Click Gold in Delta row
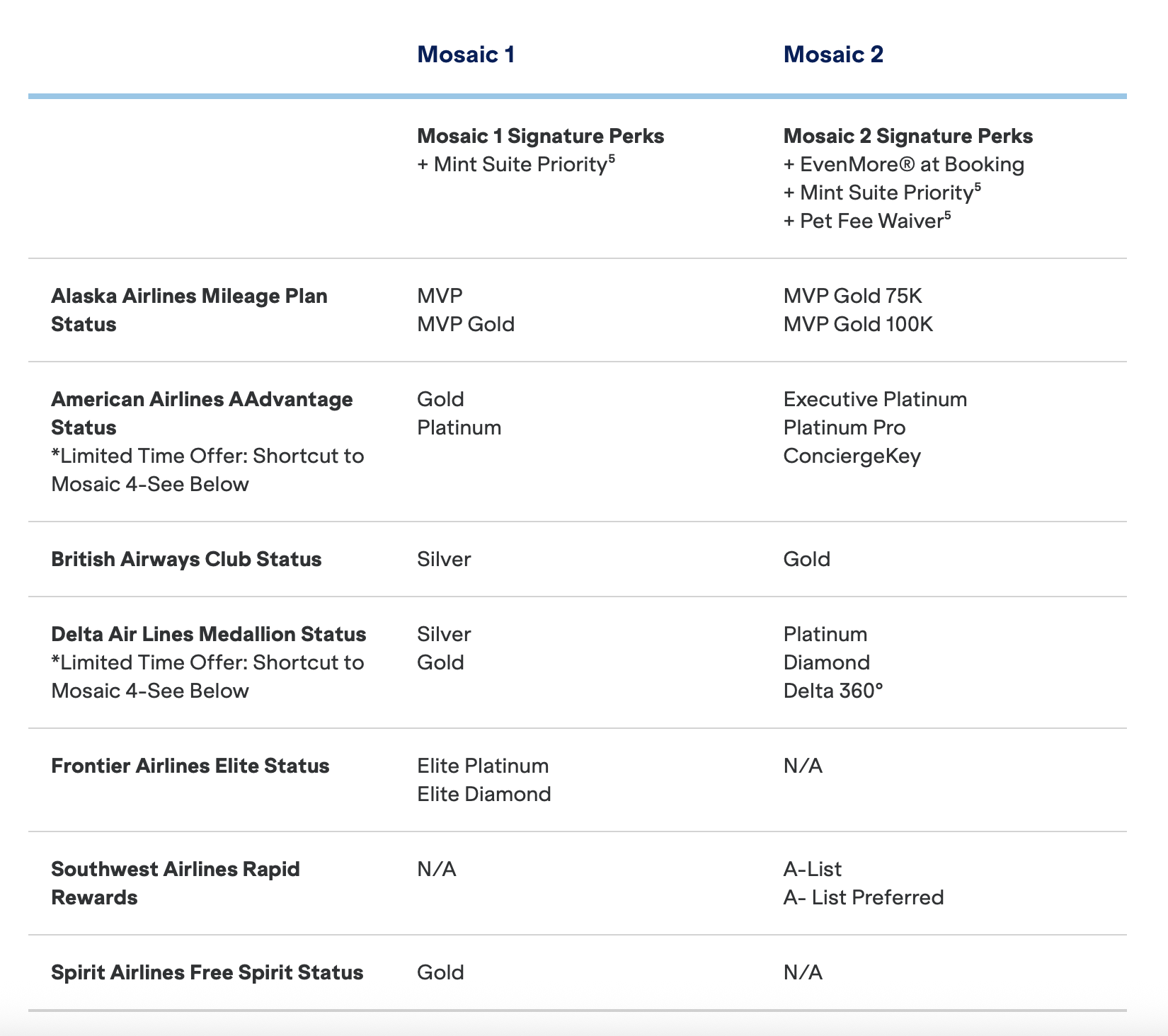This screenshot has height=1036, width=1168. point(440,662)
